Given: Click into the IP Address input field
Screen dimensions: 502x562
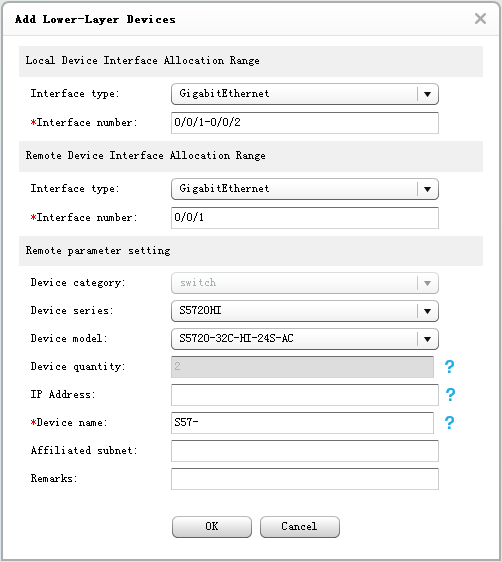Looking at the screenshot, I should (305, 395).
